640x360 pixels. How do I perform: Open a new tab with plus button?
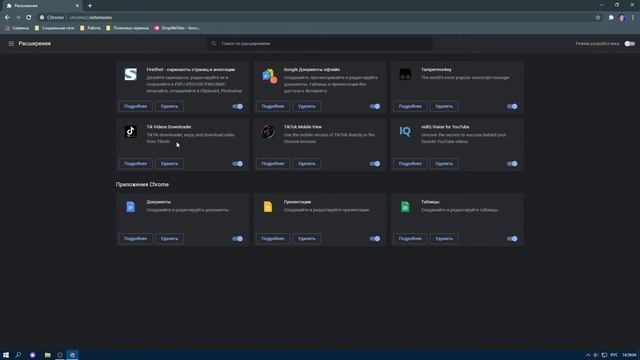point(90,6)
